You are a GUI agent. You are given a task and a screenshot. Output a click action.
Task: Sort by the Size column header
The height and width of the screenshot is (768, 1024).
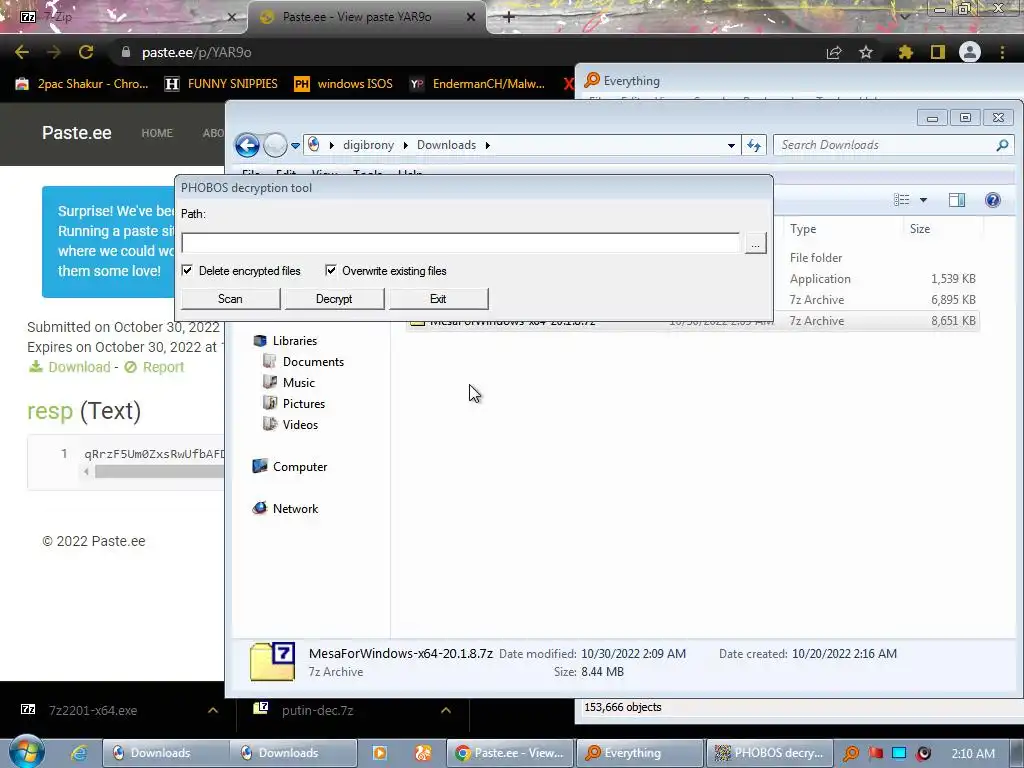[920, 229]
